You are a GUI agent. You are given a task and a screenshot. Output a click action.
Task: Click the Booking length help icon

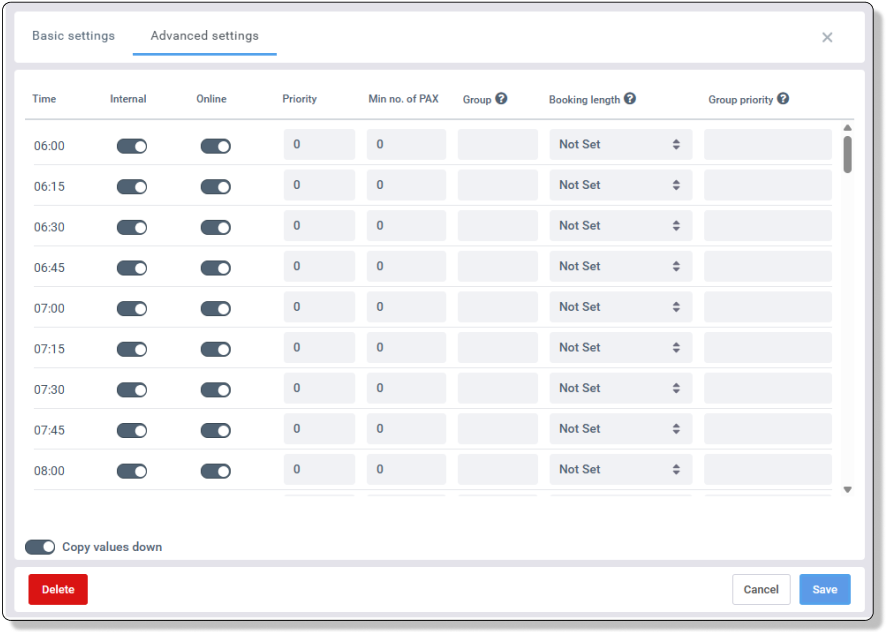point(630,99)
